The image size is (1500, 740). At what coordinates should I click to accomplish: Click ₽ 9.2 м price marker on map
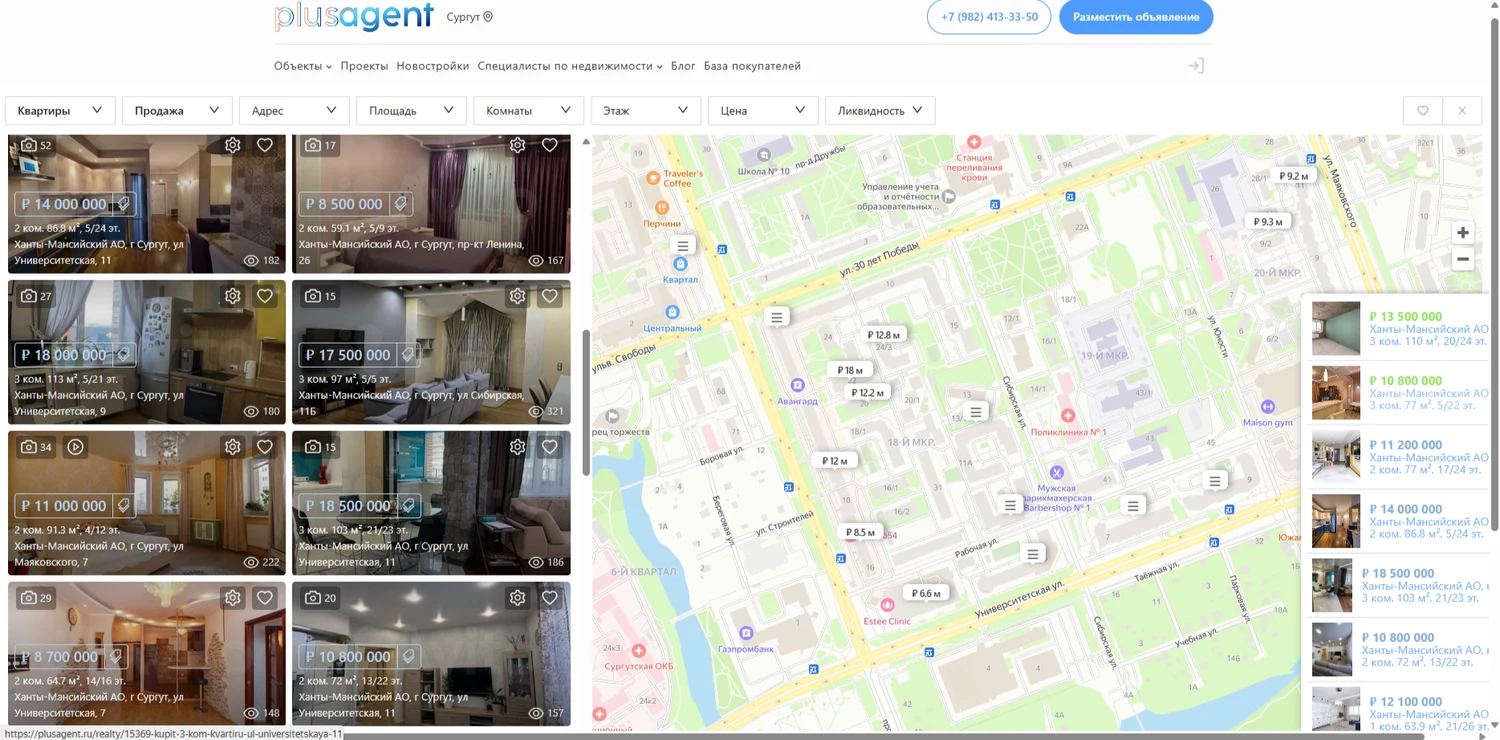tap(1293, 176)
